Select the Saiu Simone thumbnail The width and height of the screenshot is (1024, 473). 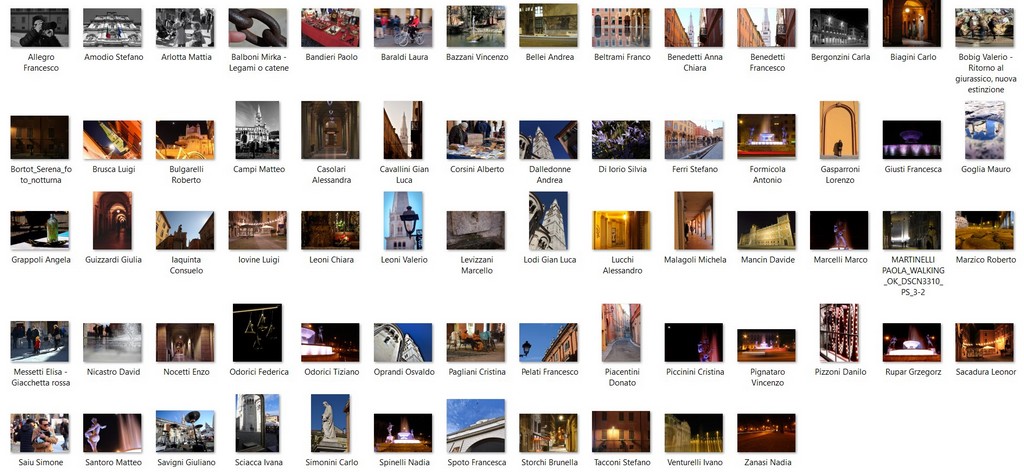[40, 432]
